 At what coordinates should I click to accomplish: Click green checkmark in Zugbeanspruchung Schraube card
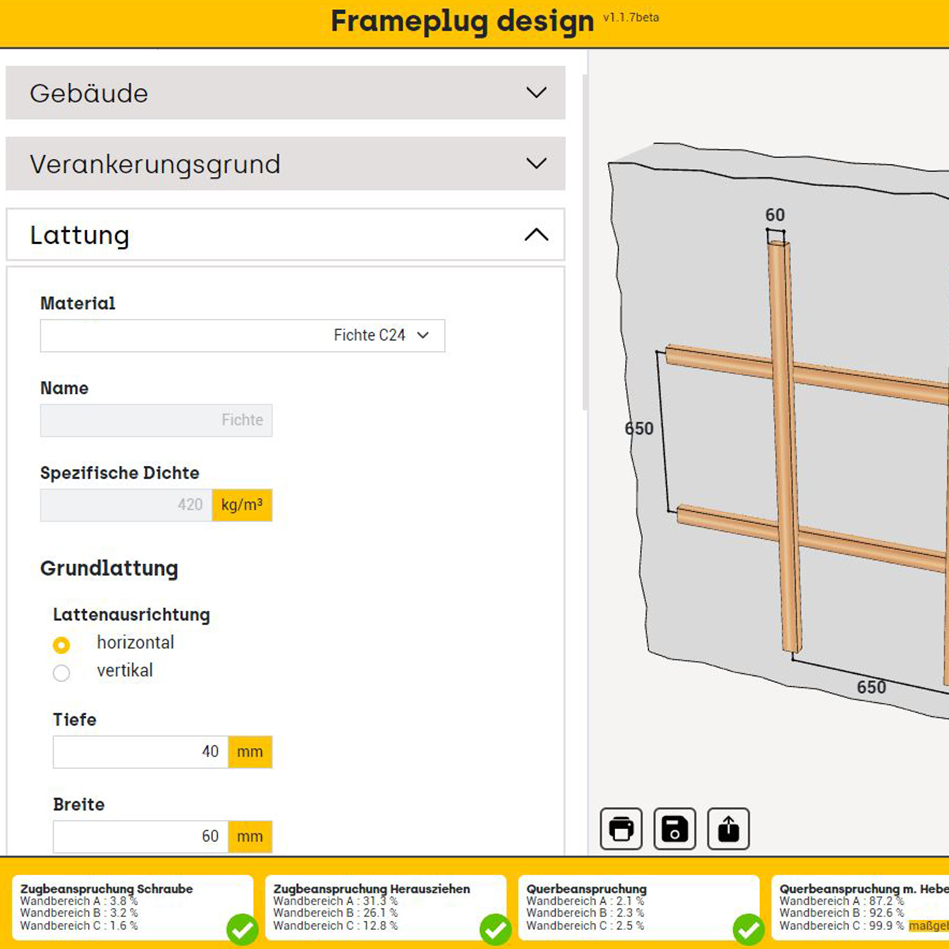(241, 929)
